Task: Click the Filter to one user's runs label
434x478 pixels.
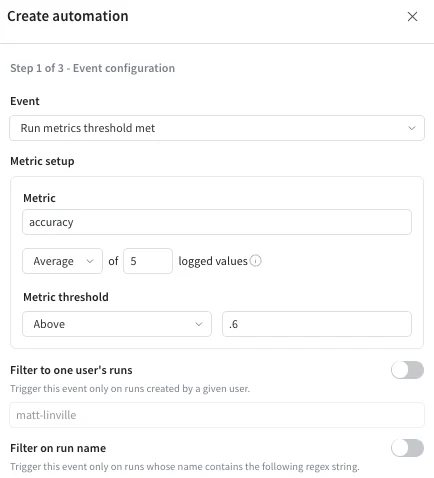Action: [x=71, y=370]
